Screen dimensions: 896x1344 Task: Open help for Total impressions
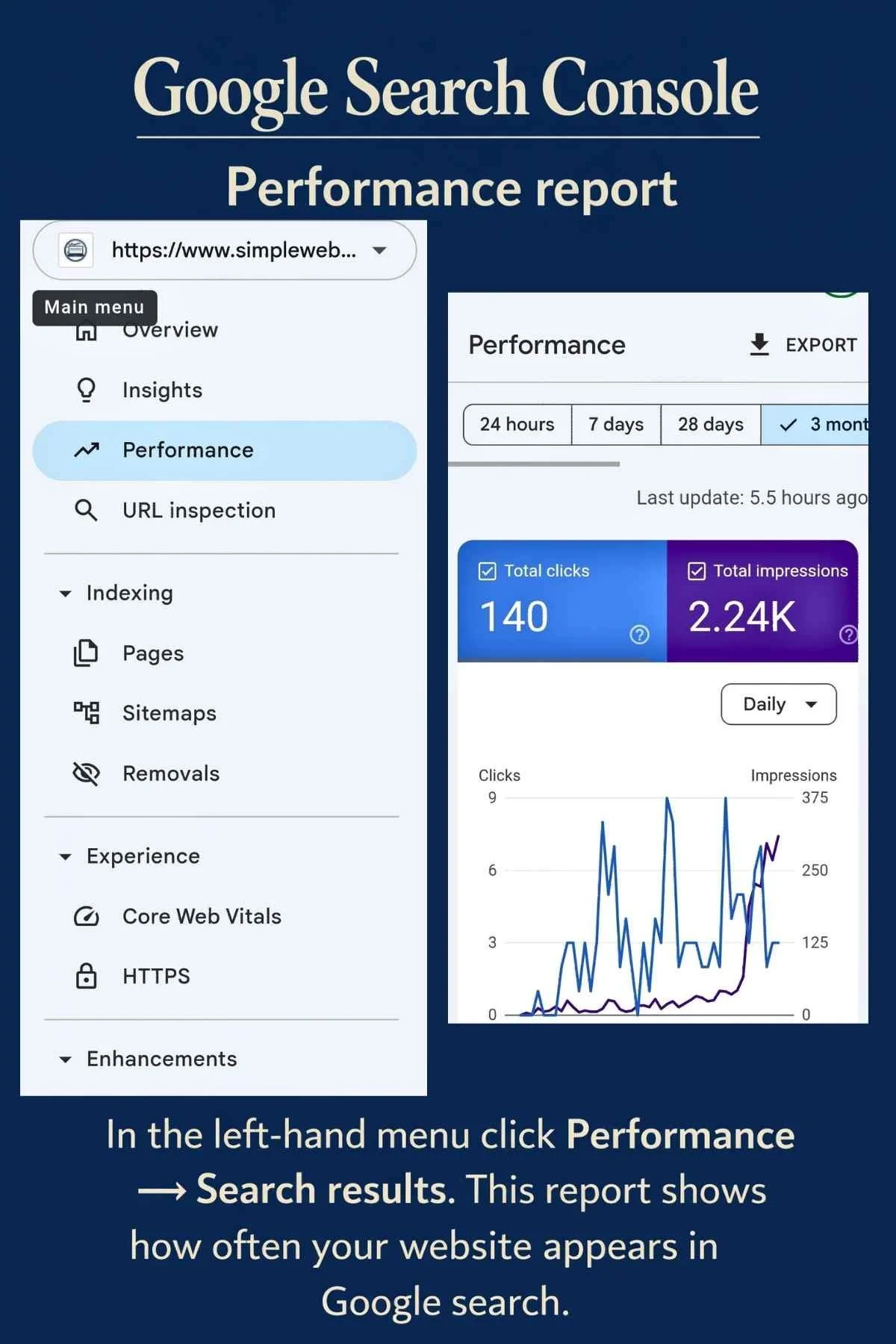849,635
